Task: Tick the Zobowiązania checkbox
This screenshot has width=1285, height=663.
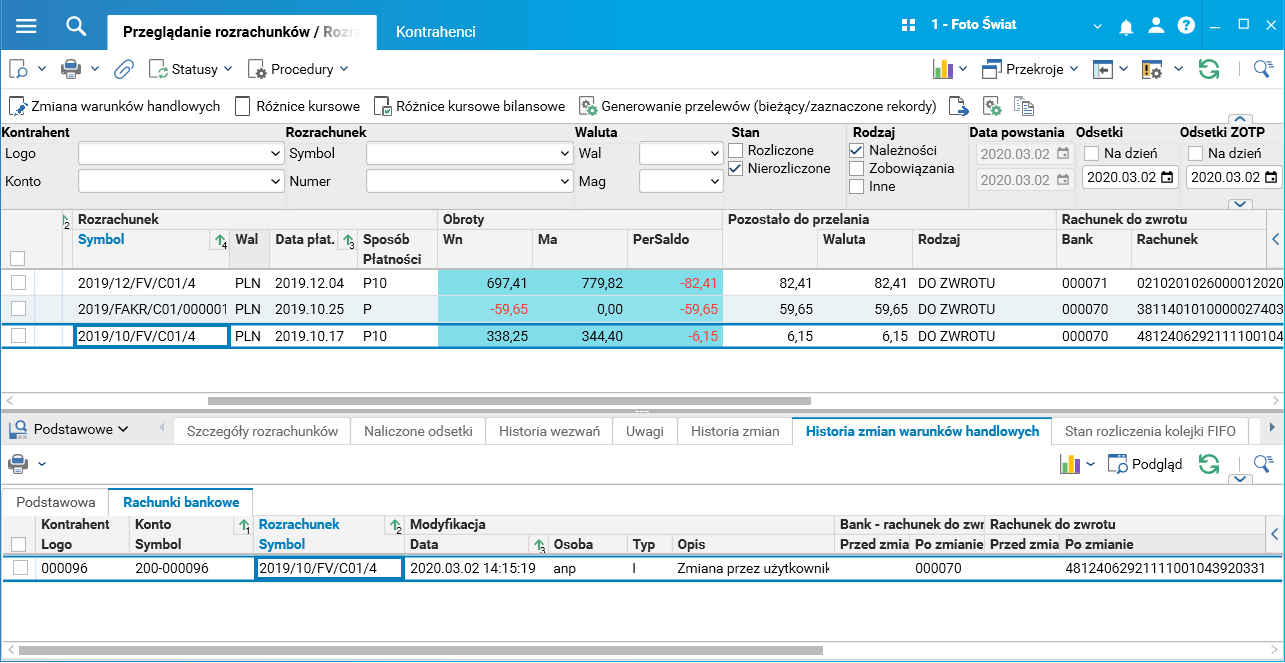Action: pos(857,168)
